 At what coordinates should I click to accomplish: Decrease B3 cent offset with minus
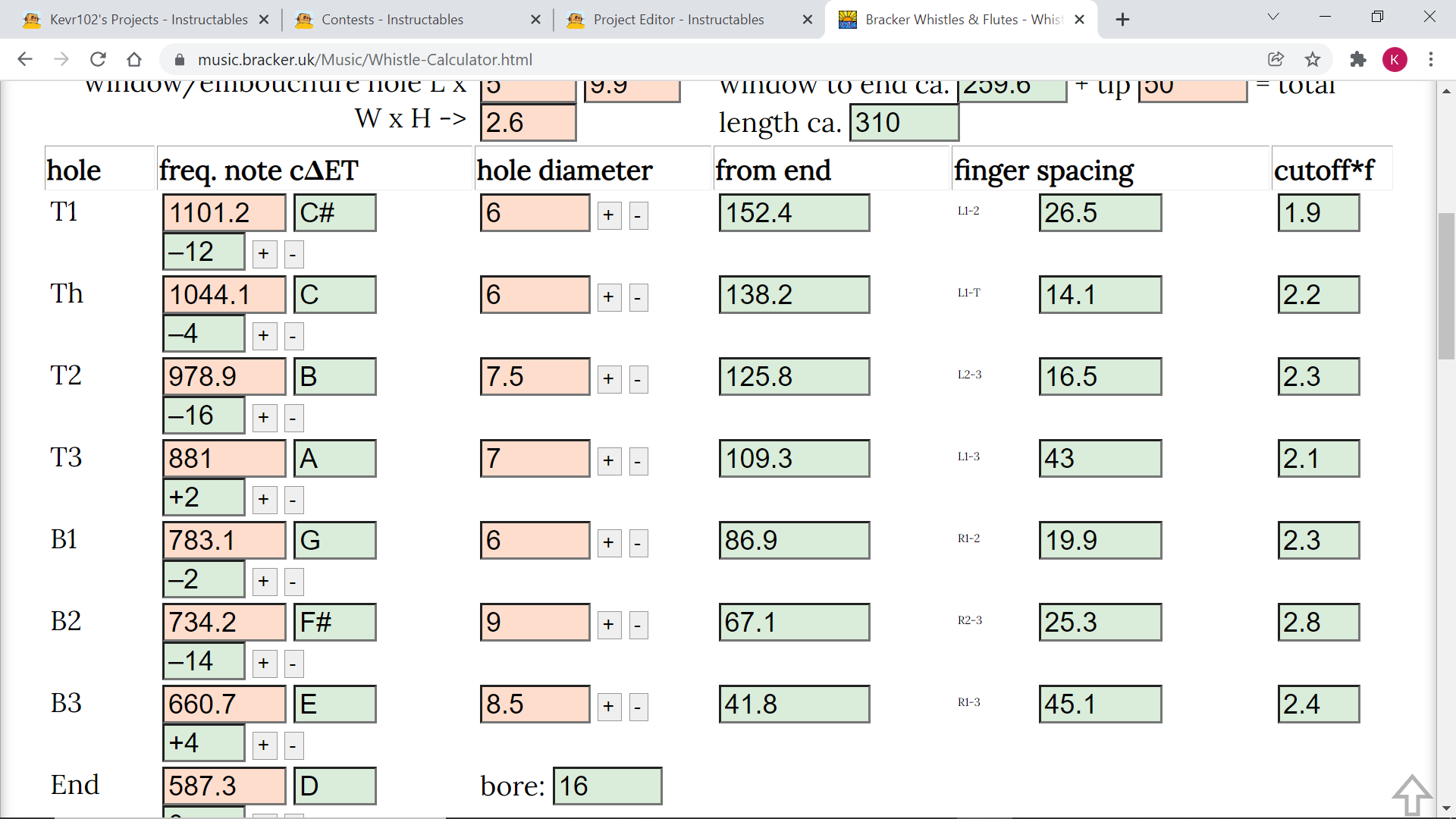pyautogui.click(x=293, y=745)
